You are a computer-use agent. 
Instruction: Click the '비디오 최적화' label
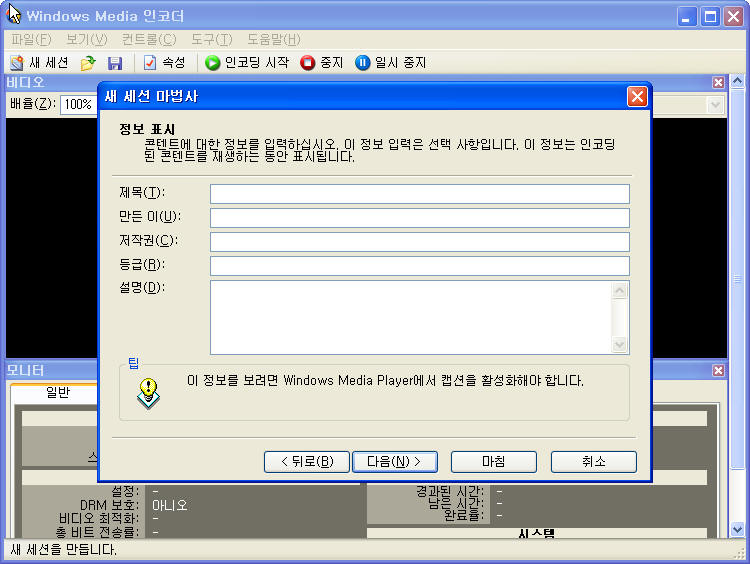(99, 519)
